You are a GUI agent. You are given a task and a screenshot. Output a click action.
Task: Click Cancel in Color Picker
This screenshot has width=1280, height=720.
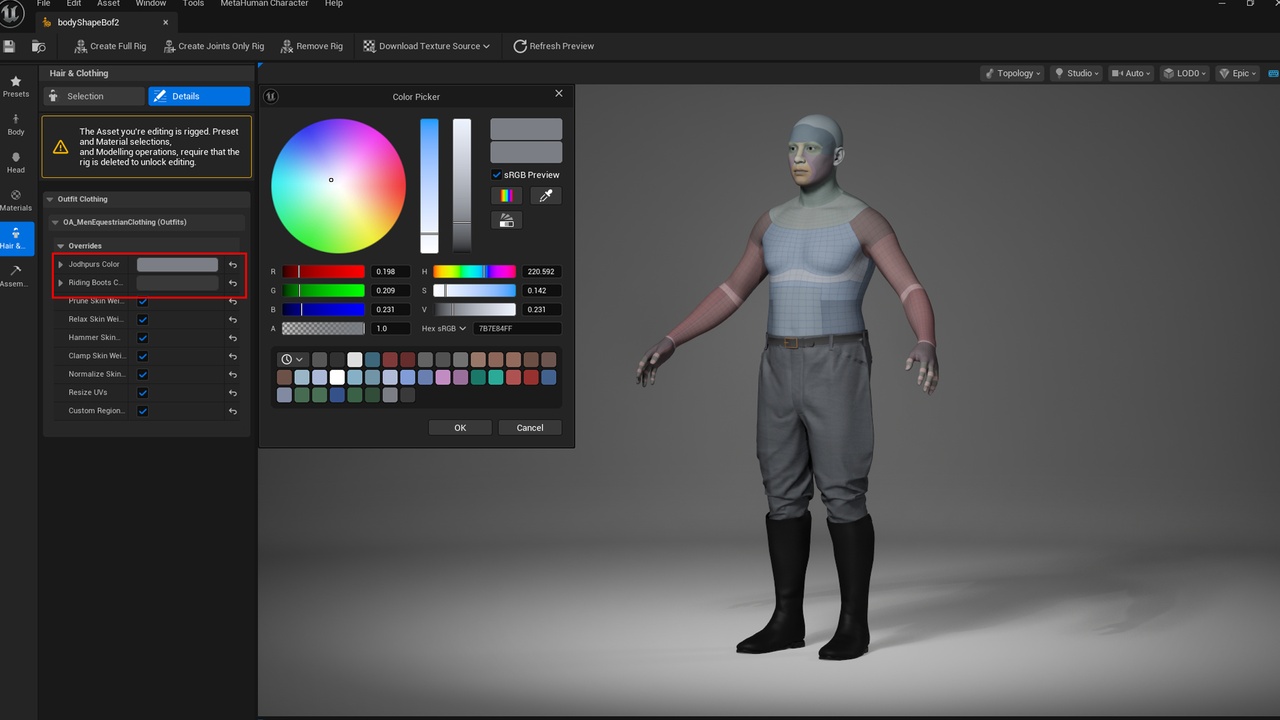530,427
